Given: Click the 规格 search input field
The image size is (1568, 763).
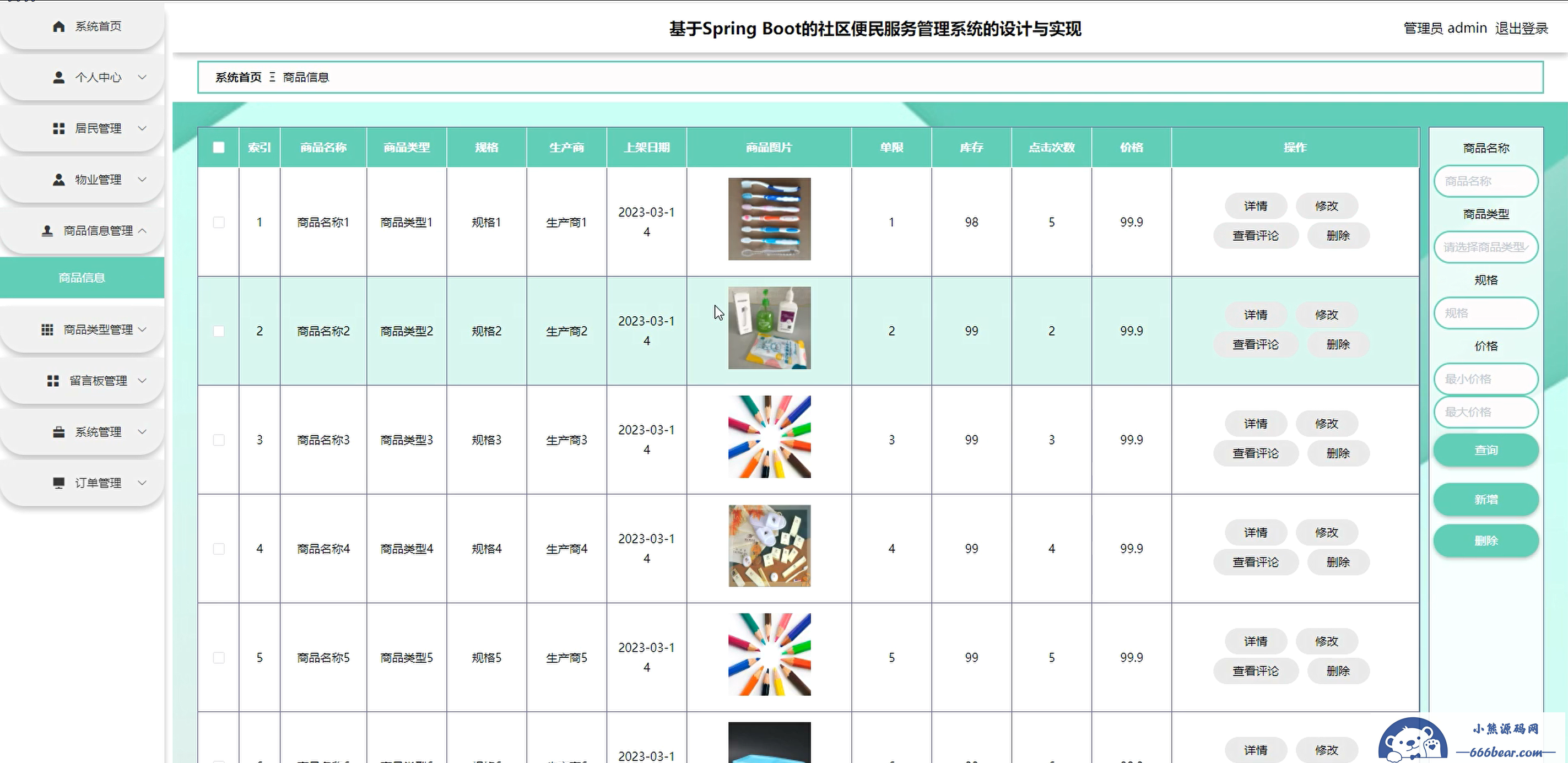Looking at the screenshot, I should (1486, 313).
